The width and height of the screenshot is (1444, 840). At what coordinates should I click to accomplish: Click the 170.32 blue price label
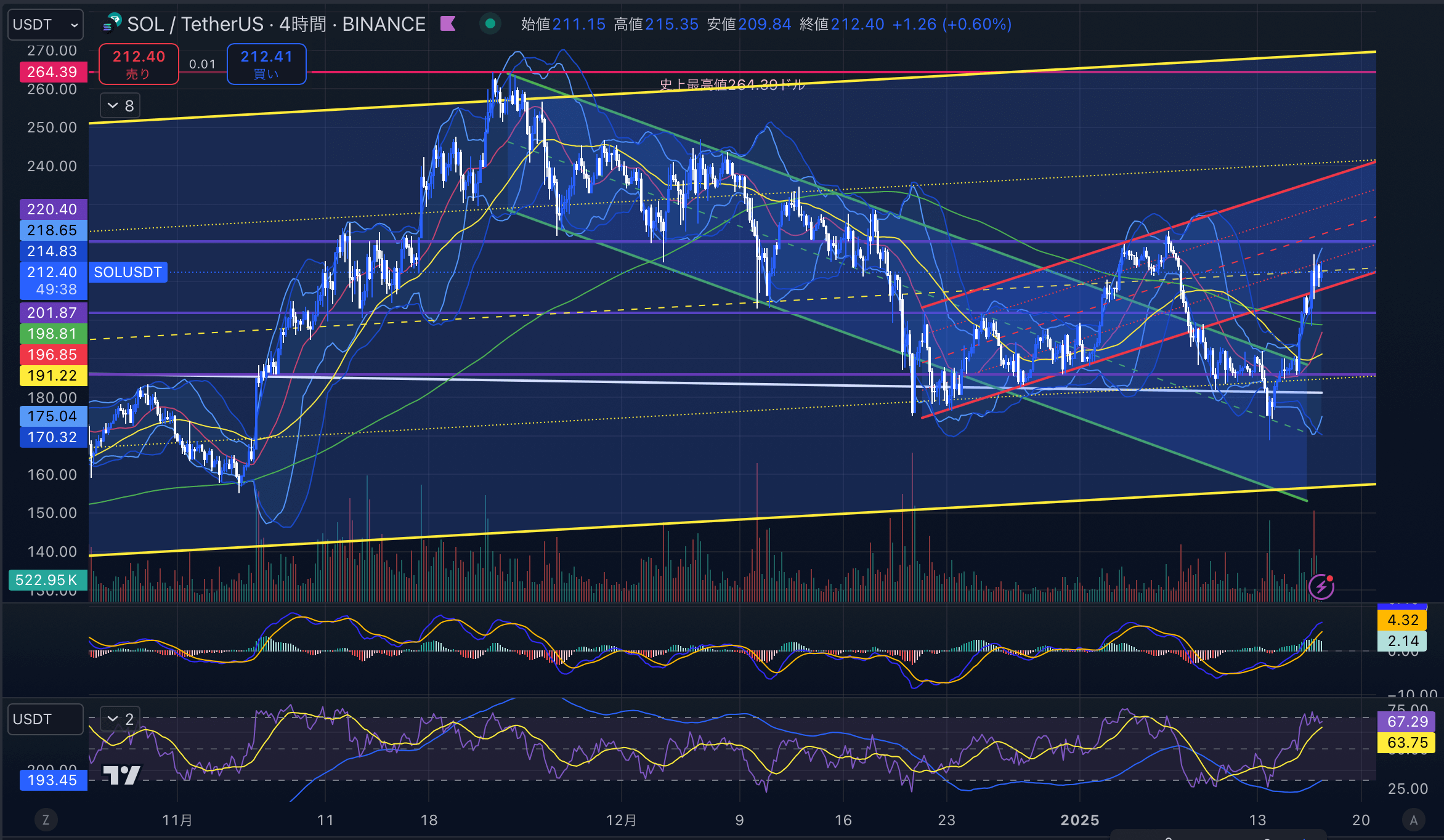[53, 437]
